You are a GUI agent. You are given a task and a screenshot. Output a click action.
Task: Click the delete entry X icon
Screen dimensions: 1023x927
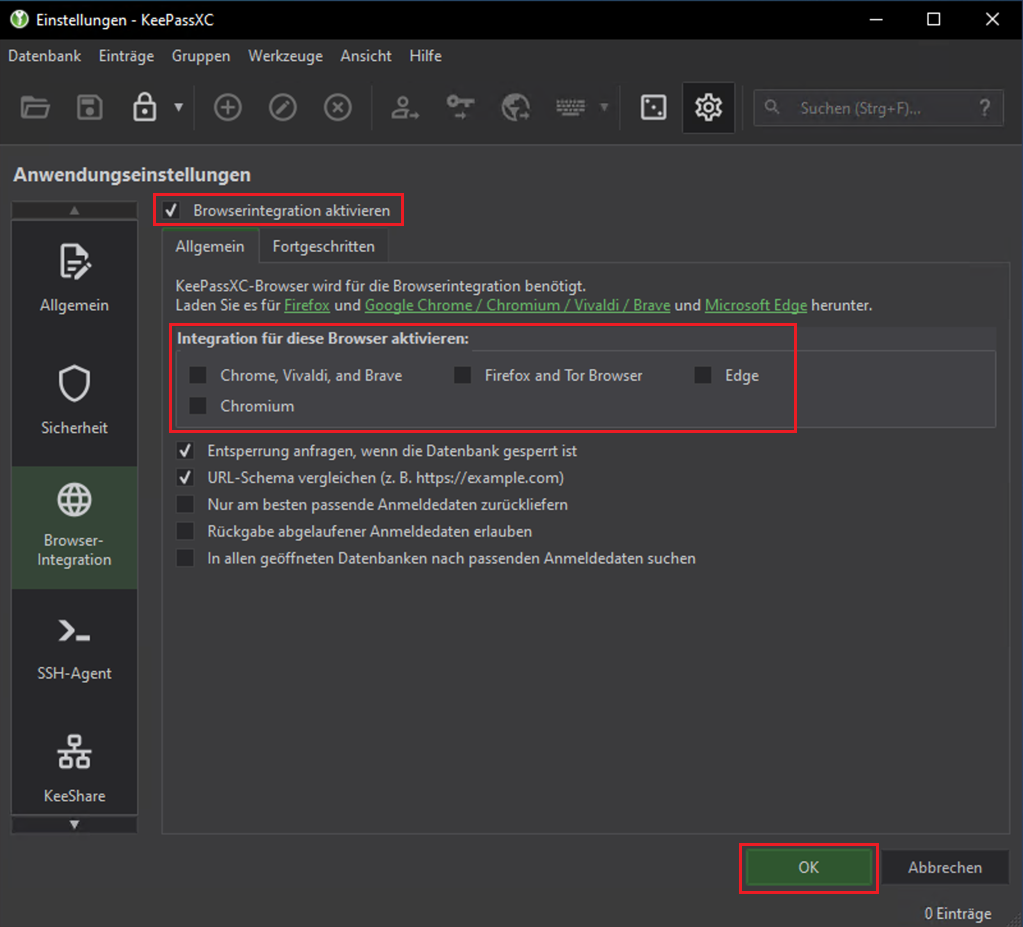(x=337, y=108)
